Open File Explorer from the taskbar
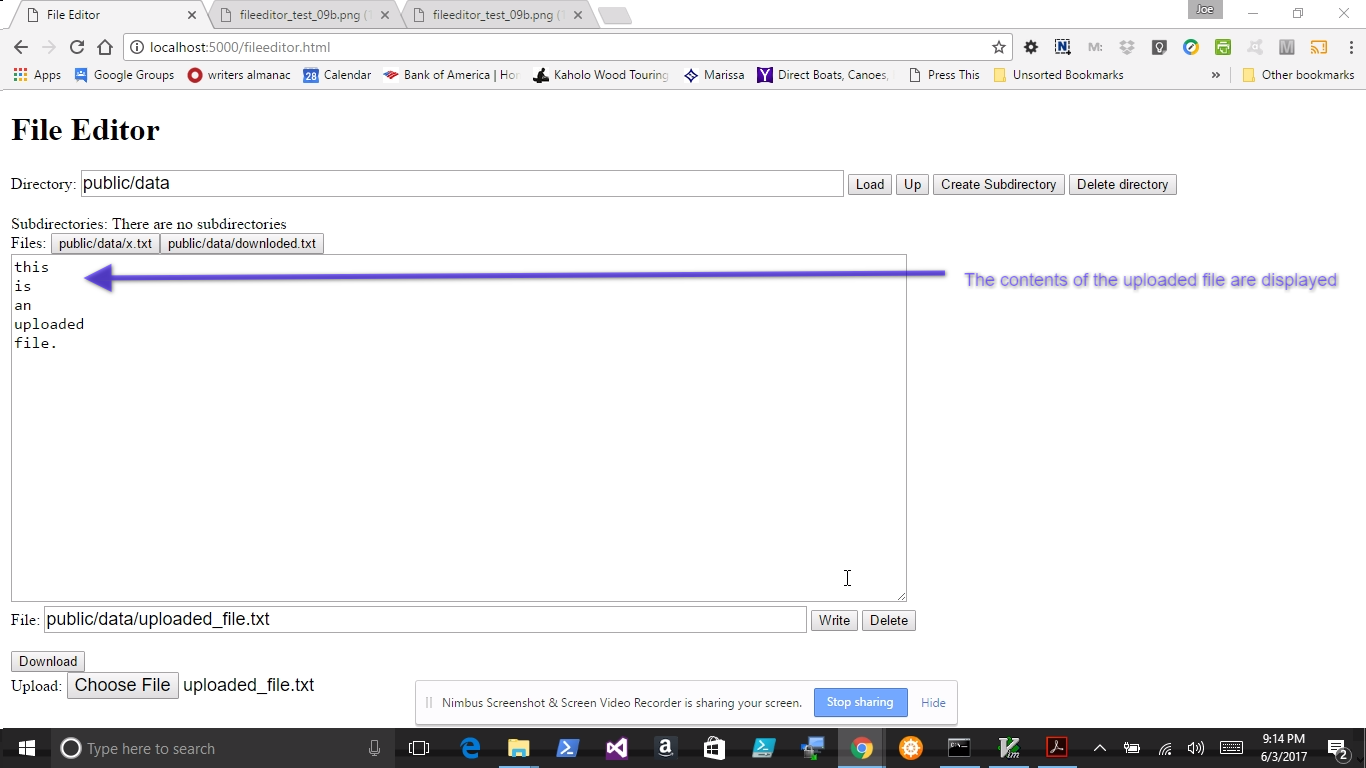1366x768 pixels. (x=518, y=748)
